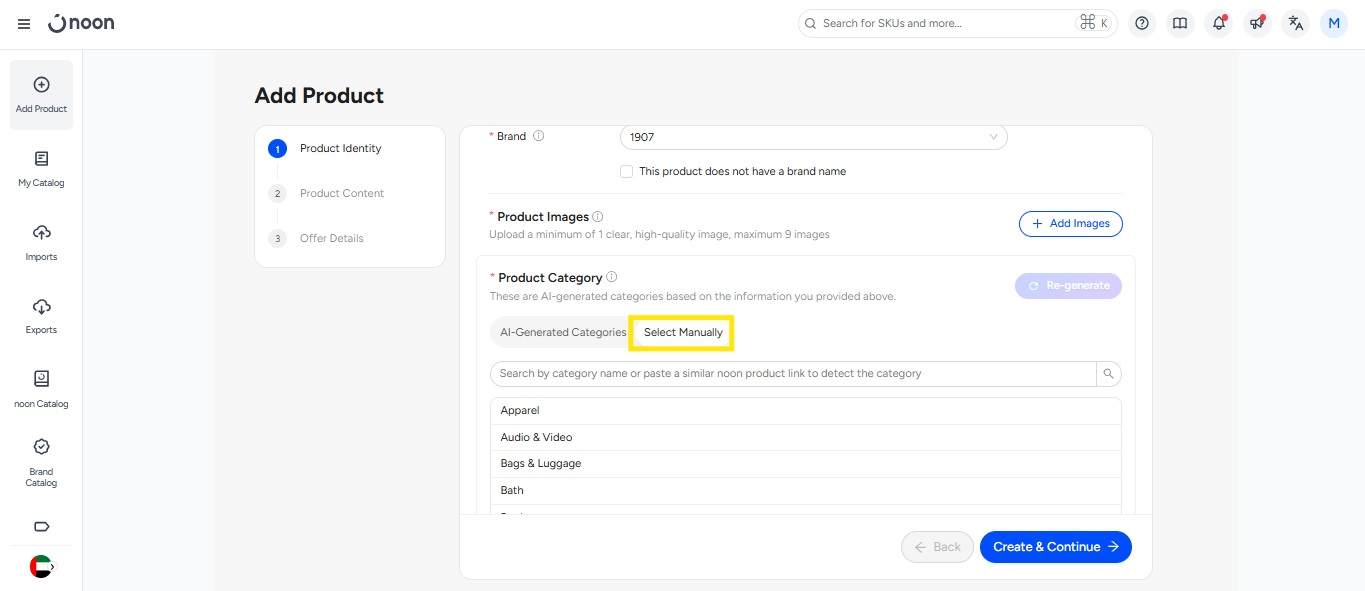Switch to AI-Generated Categories tab
Viewport: 1365px width, 591px height.
click(x=563, y=332)
